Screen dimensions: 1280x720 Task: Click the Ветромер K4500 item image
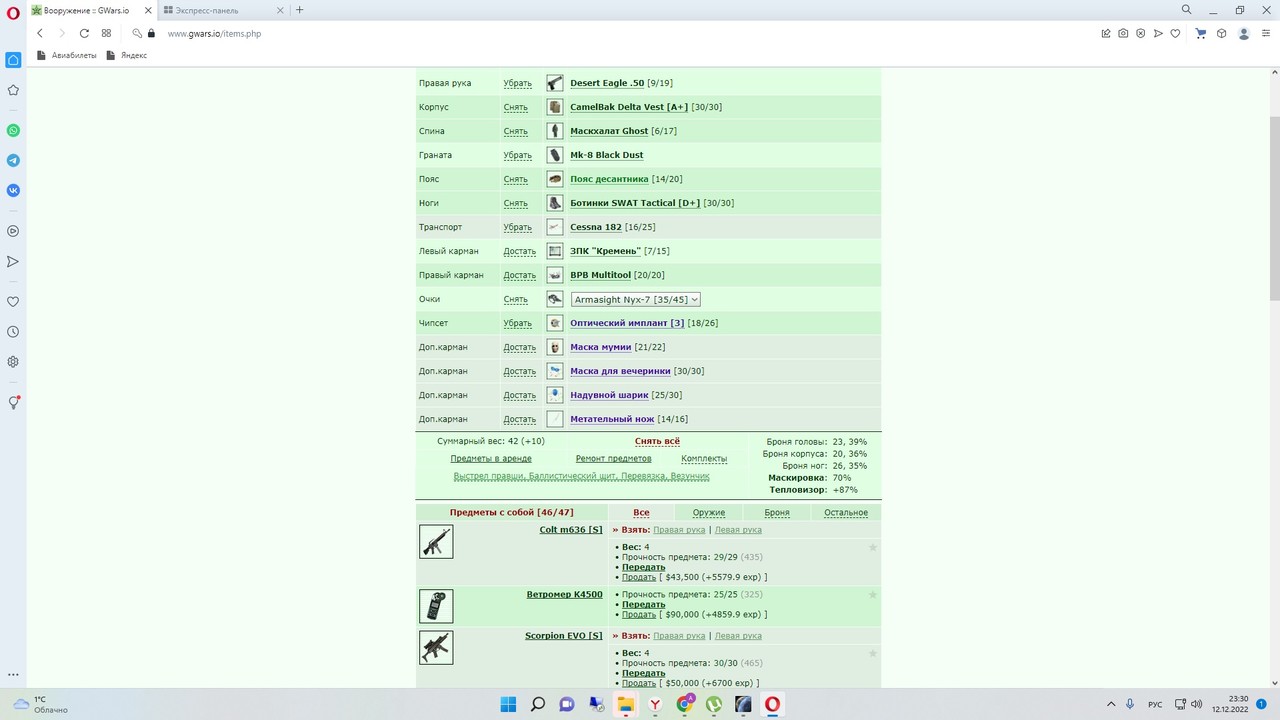pos(436,606)
